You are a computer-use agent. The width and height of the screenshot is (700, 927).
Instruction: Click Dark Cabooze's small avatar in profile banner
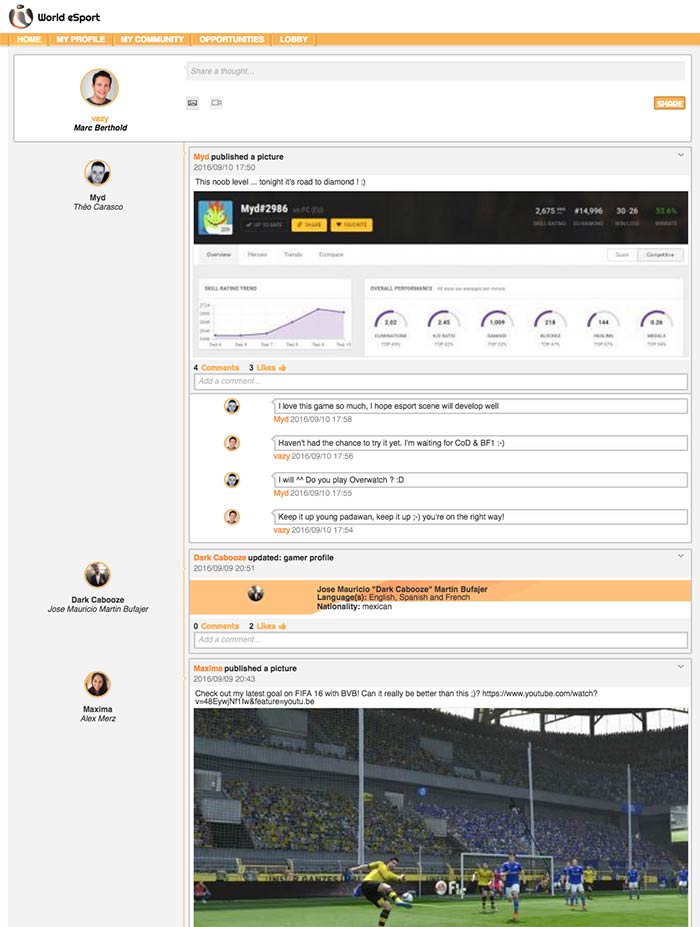tap(255, 593)
